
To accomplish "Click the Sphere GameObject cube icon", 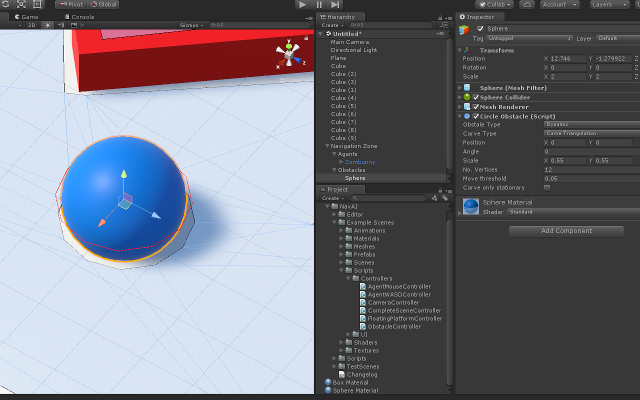I will click(464, 29).
